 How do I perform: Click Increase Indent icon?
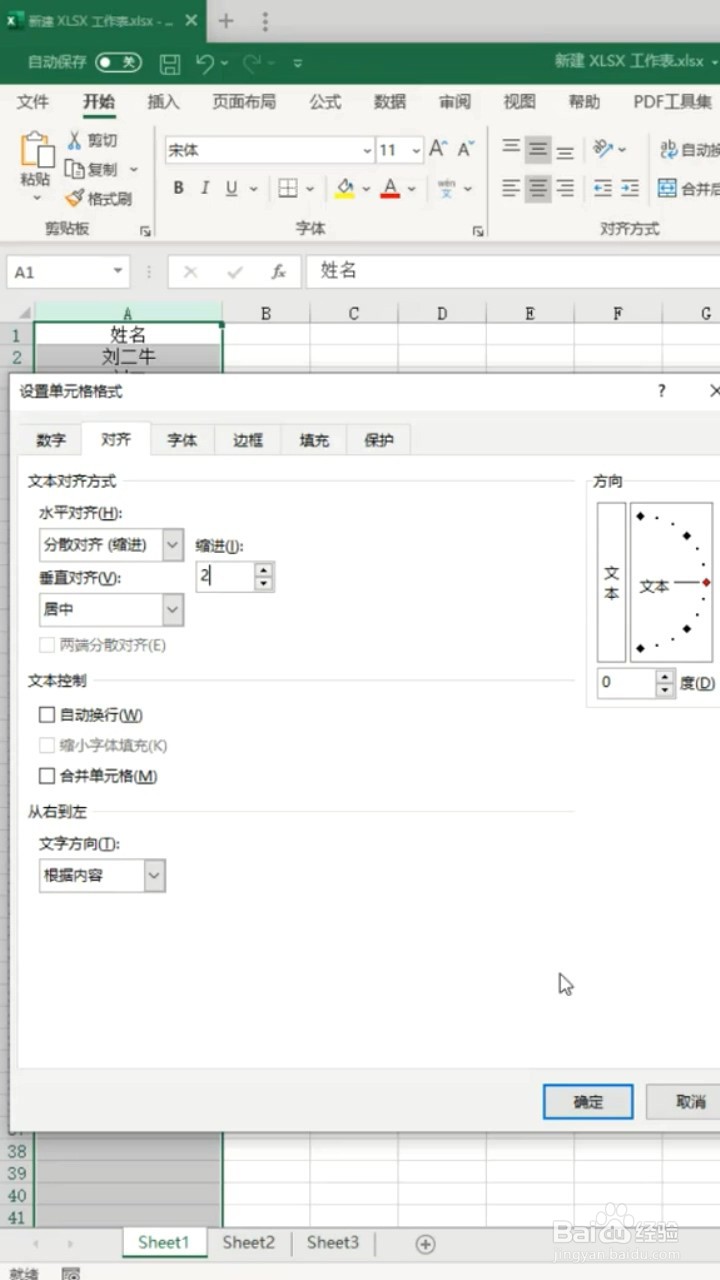coord(629,188)
